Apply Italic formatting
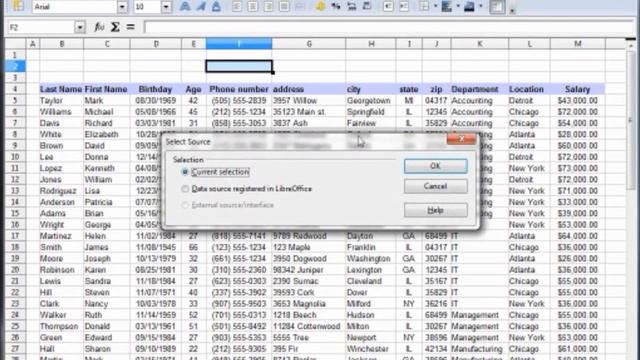640x360 pixels. pos(201,7)
